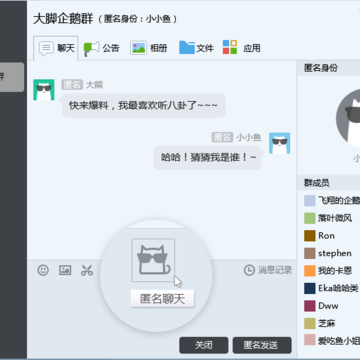Click the anonymous chat cat icon
Screen dimensions: 360x360
point(153,260)
